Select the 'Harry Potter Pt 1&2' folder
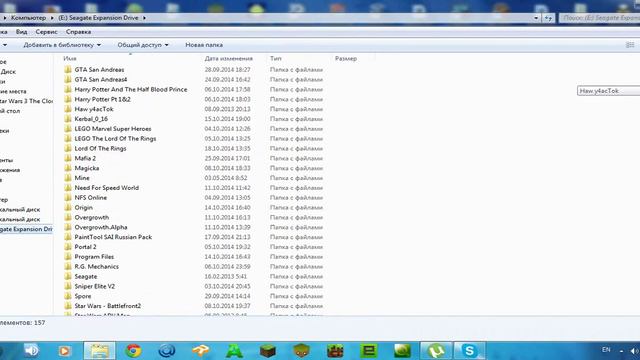 pos(102,99)
